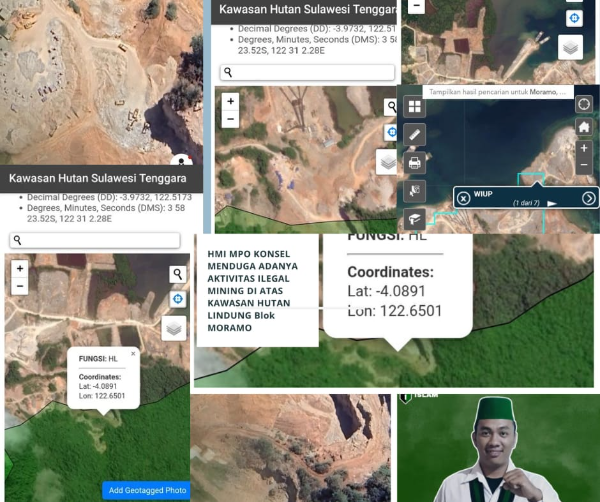600x502 pixels.
Task: Click the white triangle beside '1 dari 7'
Action: coord(551,203)
